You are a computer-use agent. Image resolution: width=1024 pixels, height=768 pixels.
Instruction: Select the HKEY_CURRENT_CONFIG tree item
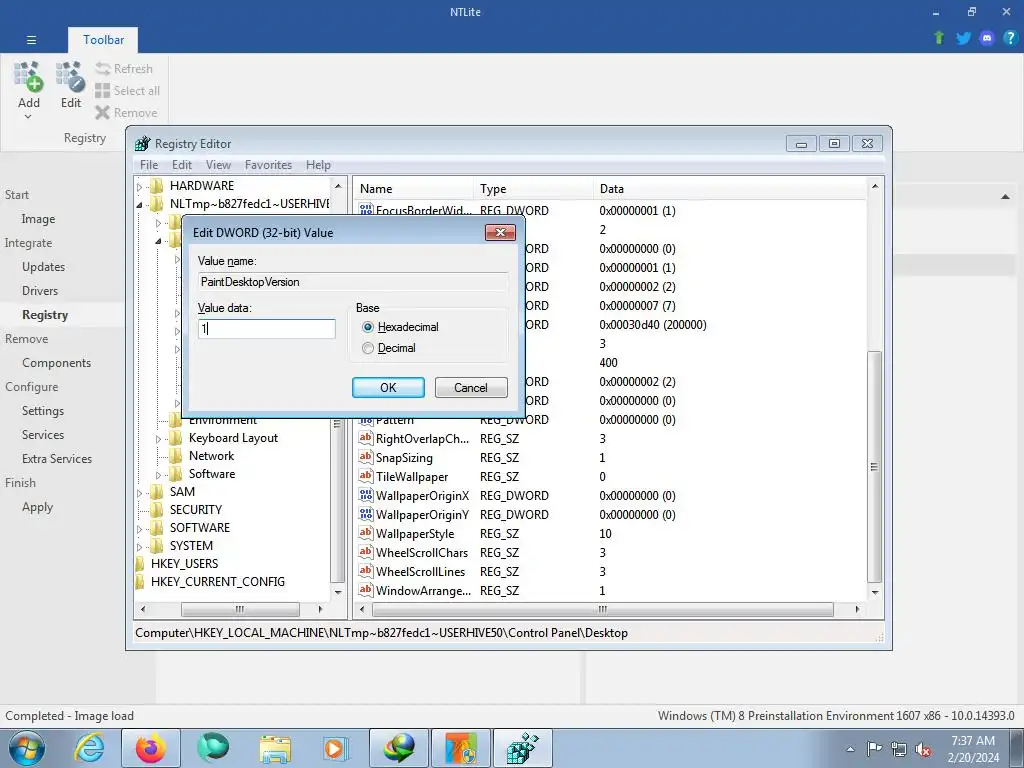pos(217,581)
